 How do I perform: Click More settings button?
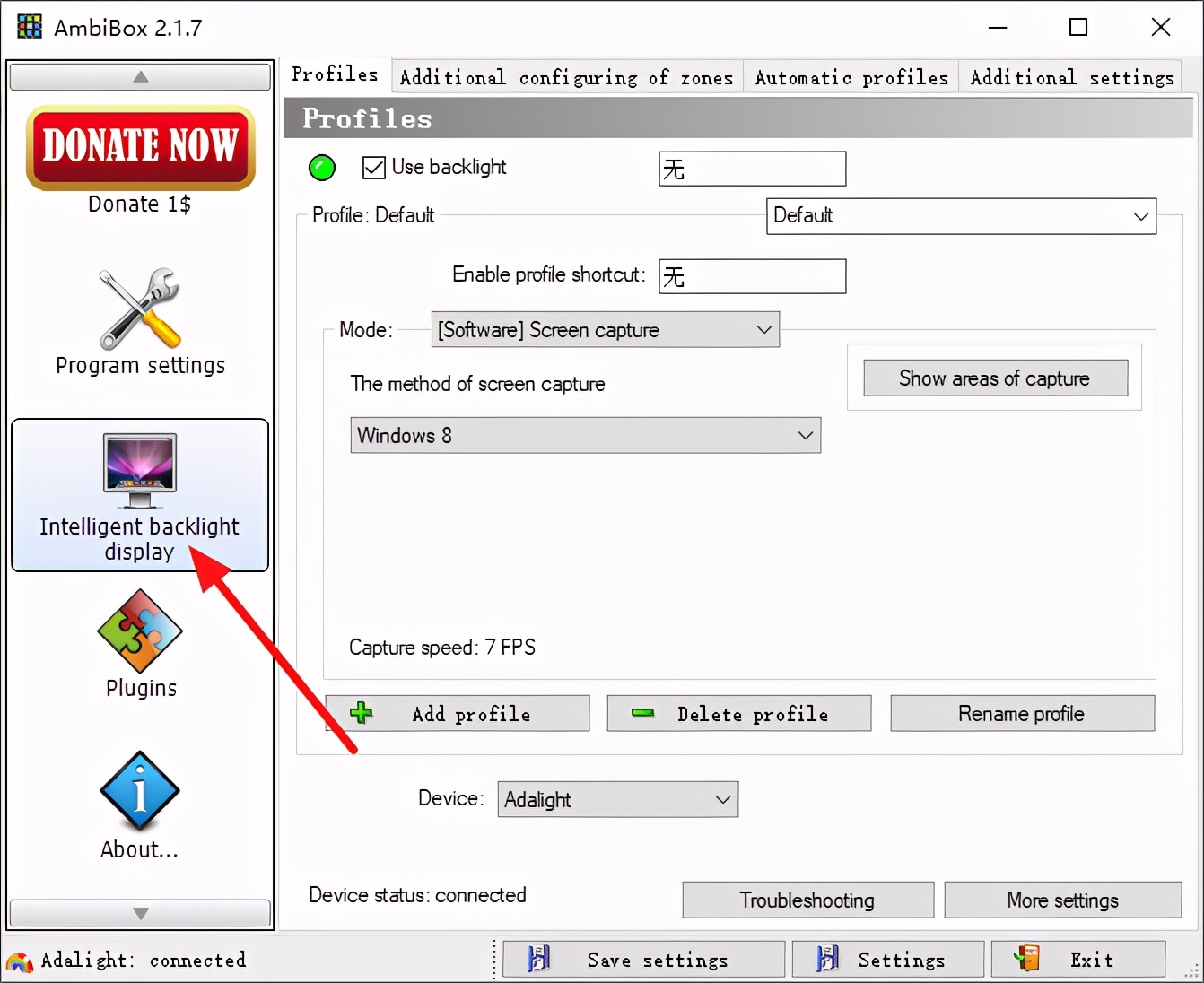(x=1063, y=900)
